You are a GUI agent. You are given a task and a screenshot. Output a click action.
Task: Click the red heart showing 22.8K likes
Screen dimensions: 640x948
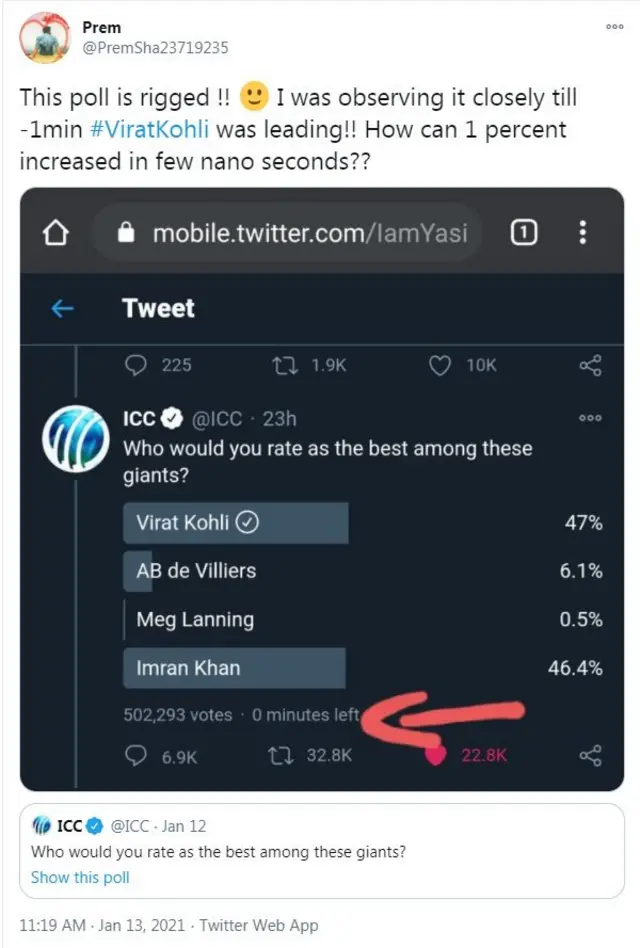click(x=436, y=756)
